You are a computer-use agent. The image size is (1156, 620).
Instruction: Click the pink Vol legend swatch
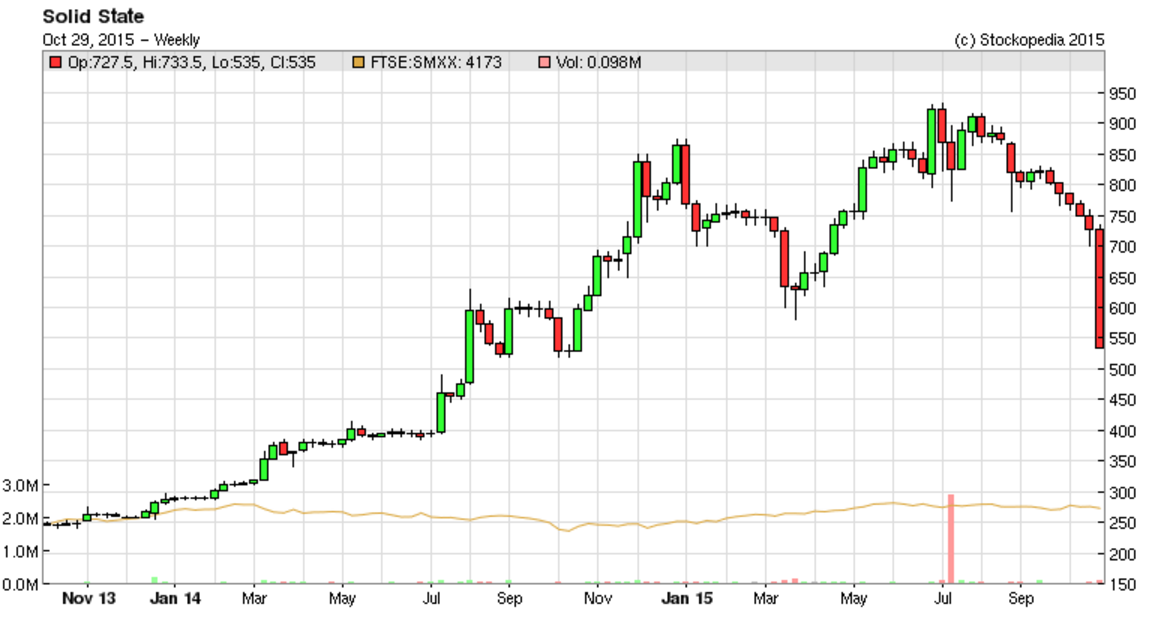(x=544, y=63)
